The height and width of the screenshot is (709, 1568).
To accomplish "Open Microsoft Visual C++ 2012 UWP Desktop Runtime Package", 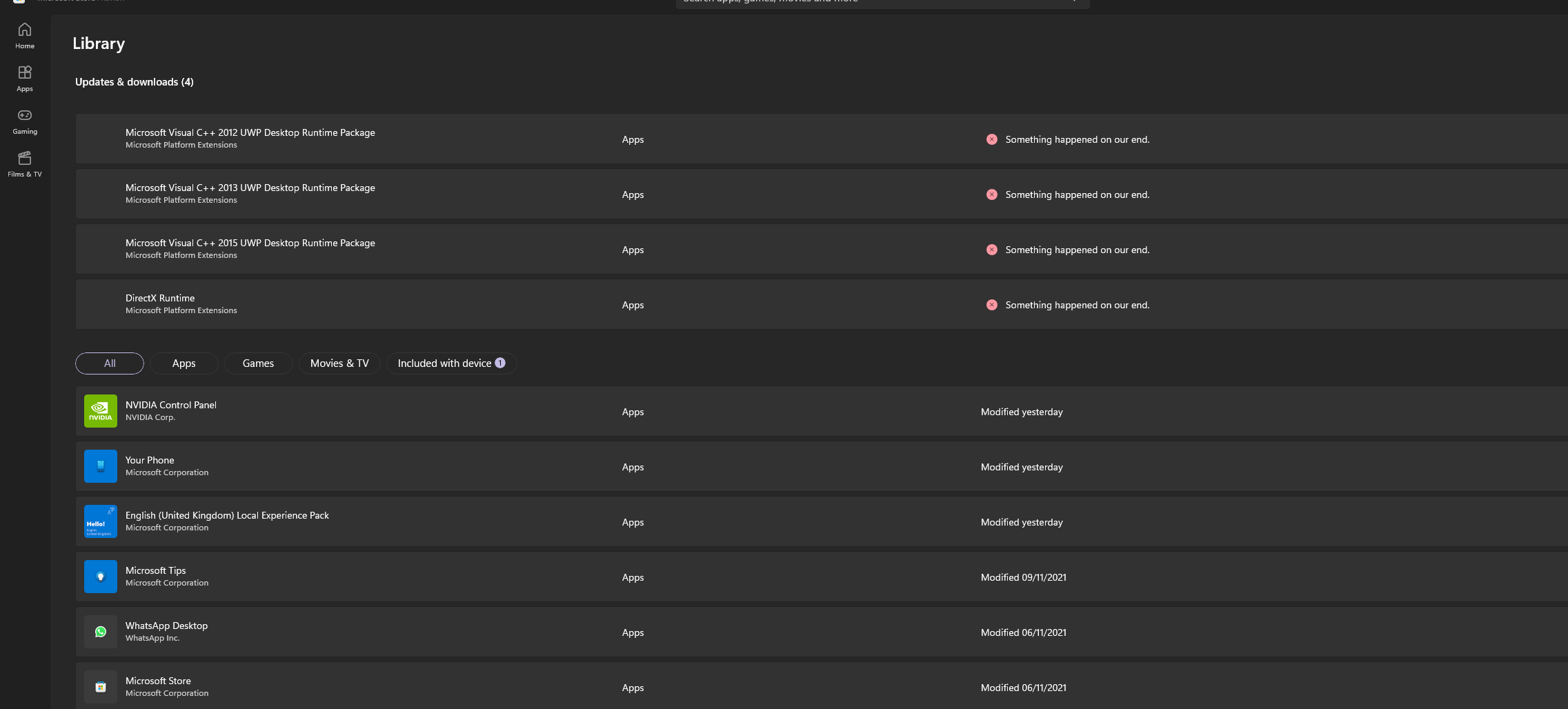I will coord(822,139).
